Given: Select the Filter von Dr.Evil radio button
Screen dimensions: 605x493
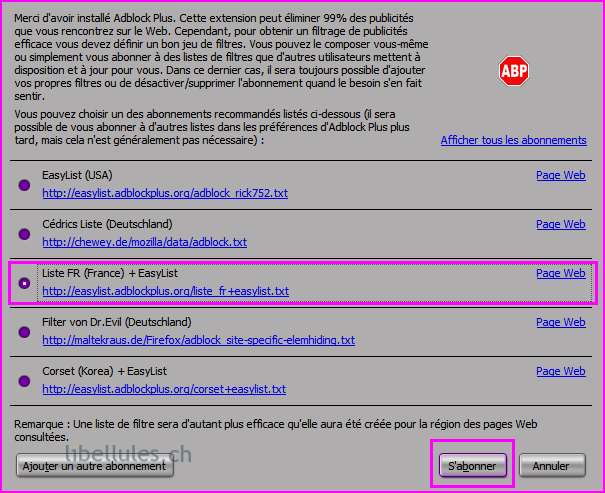Looking at the screenshot, I should pos(24,332).
